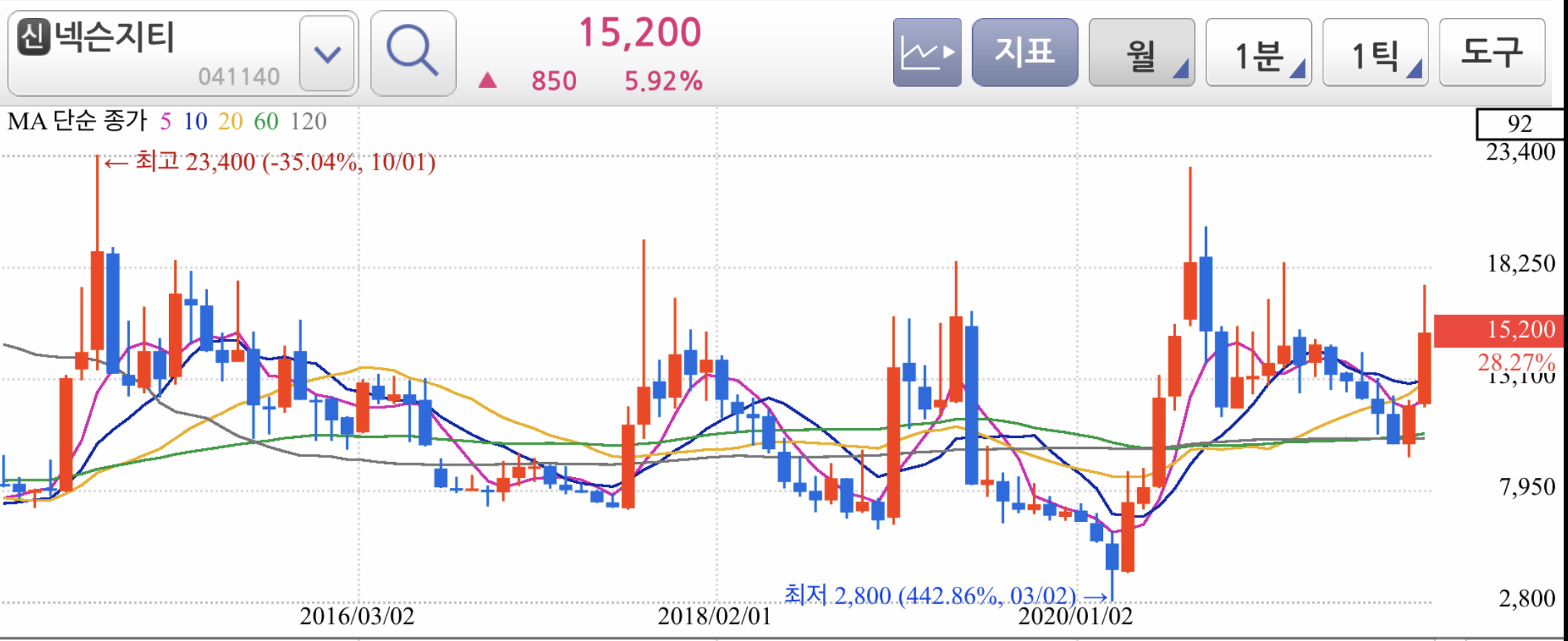Click the 2018/02/01 date axis label
Image resolution: width=1568 pixels, height=641 pixels.
tap(714, 616)
